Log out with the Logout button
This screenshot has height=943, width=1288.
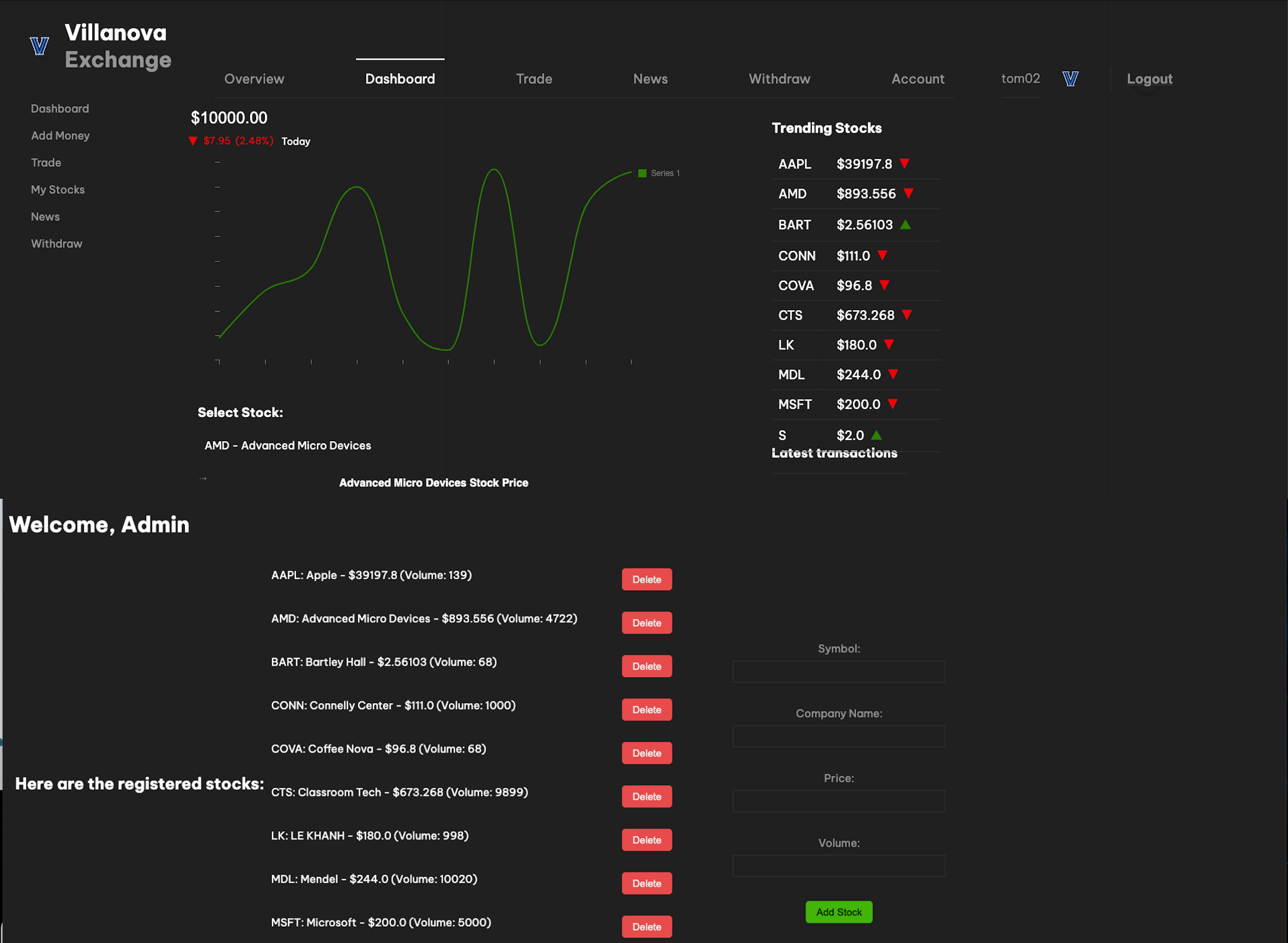(x=1149, y=79)
